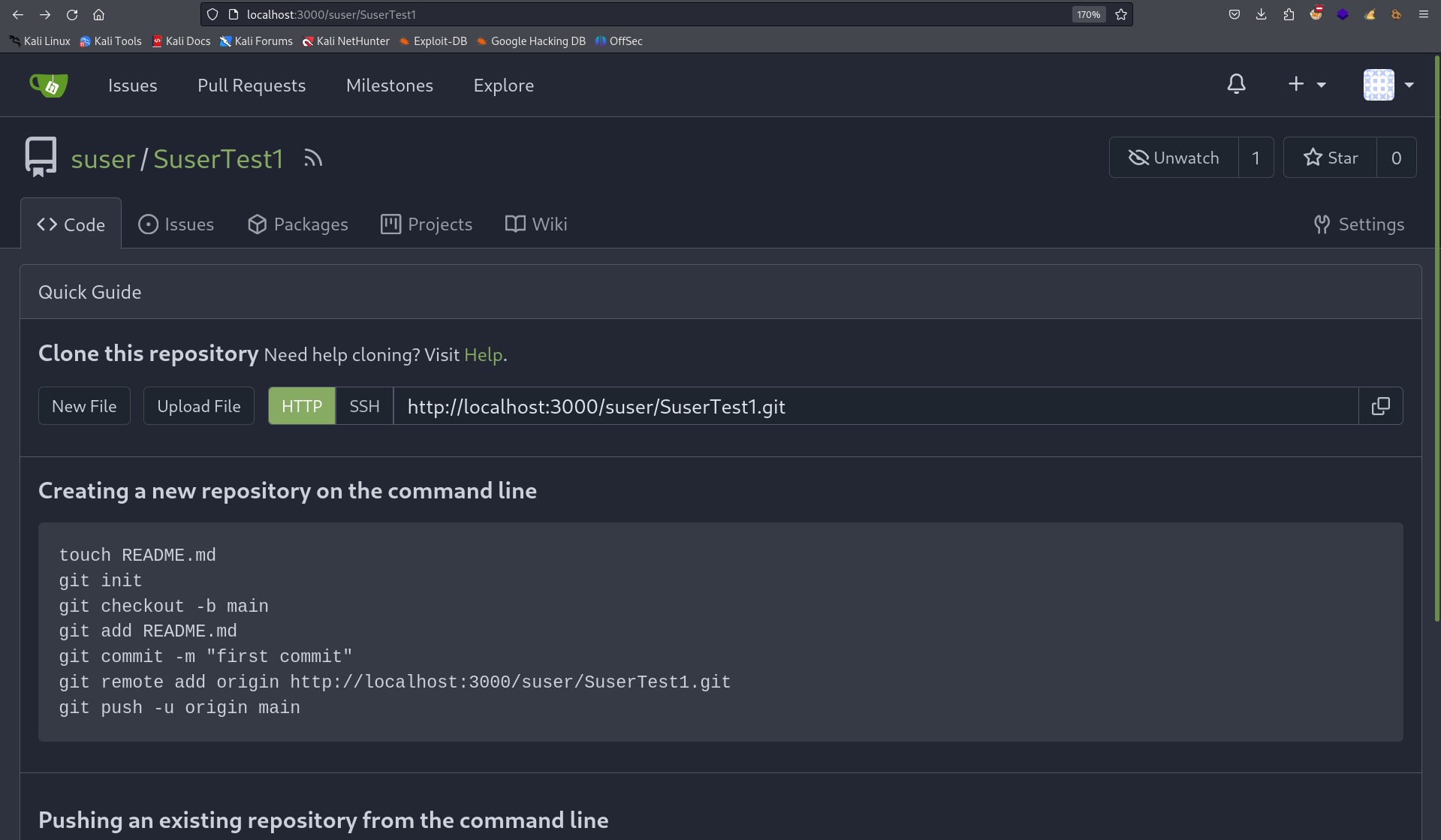The height and width of the screenshot is (840, 1441).
Task: Switch clone protocol to SSH
Action: (x=364, y=406)
